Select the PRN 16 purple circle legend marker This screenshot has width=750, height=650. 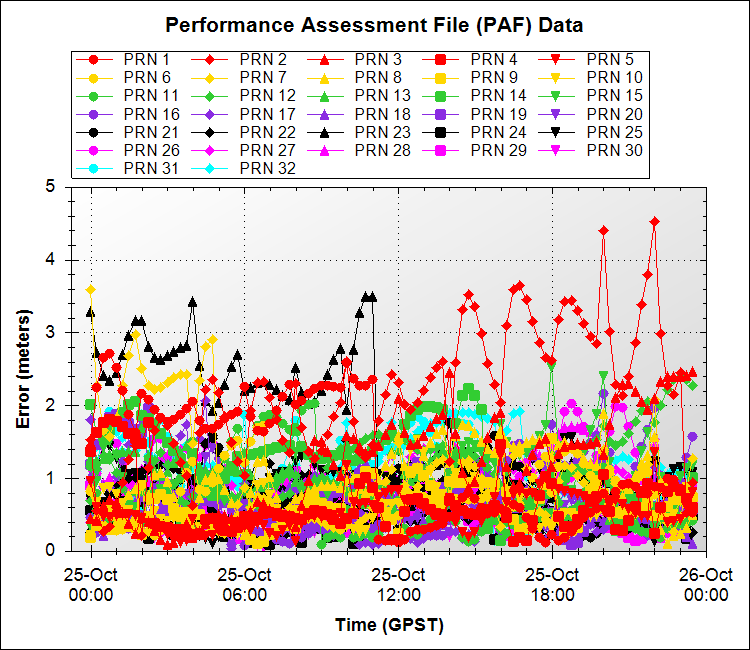(x=92, y=114)
